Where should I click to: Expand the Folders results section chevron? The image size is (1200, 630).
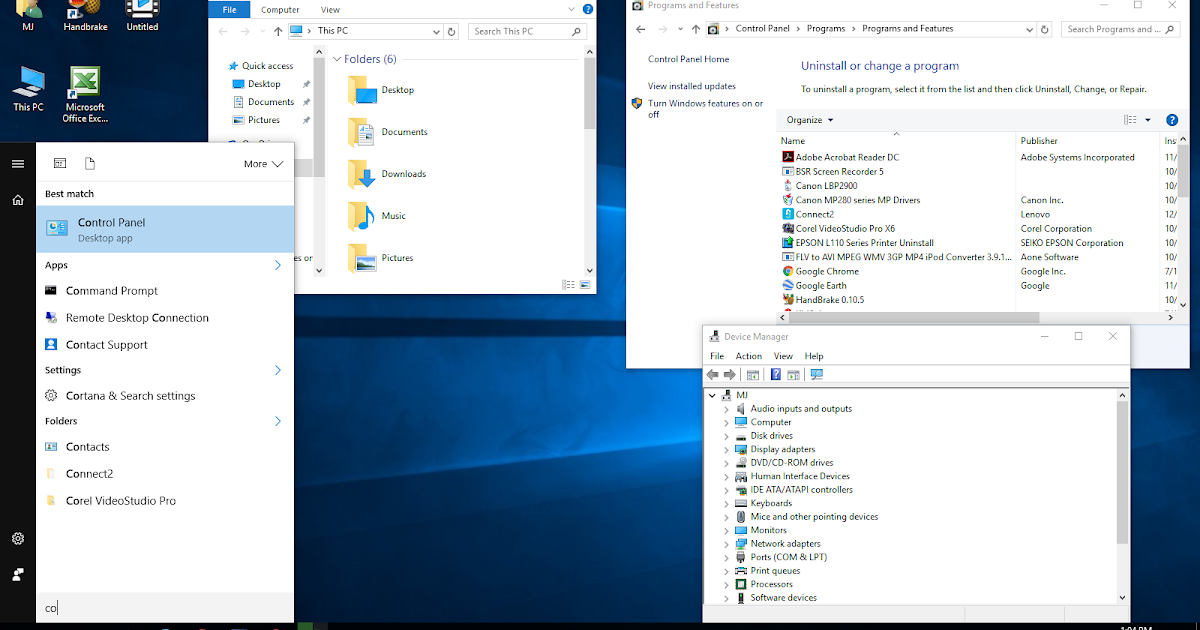coord(278,421)
